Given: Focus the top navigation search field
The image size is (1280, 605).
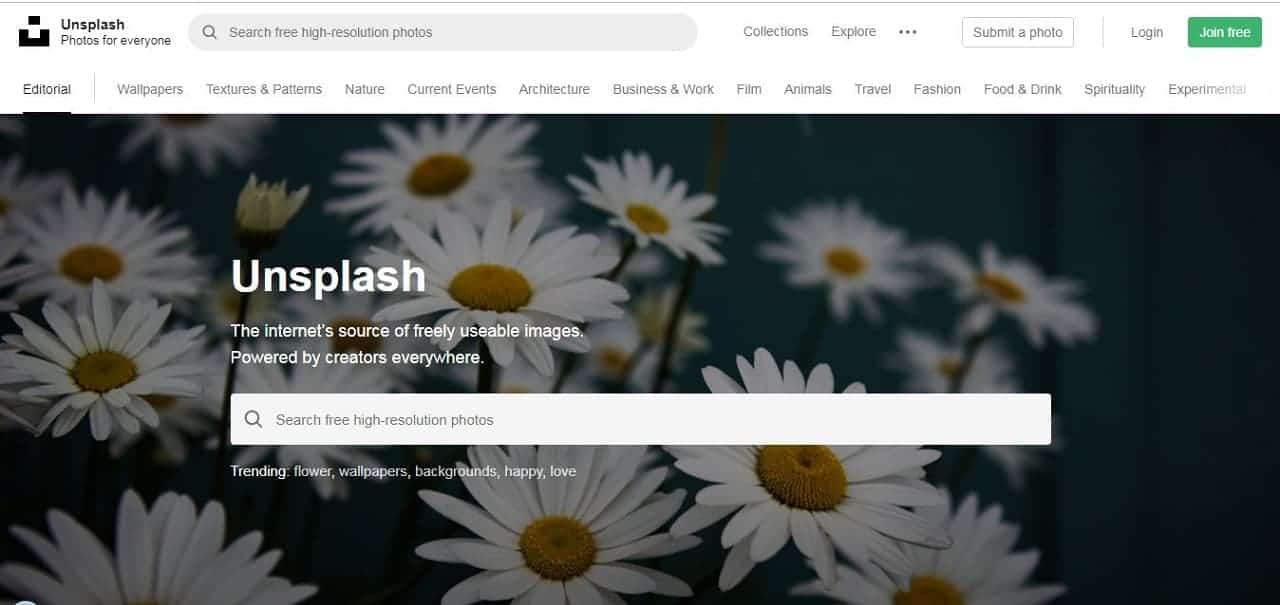Looking at the screenshot, I should 442,32.
